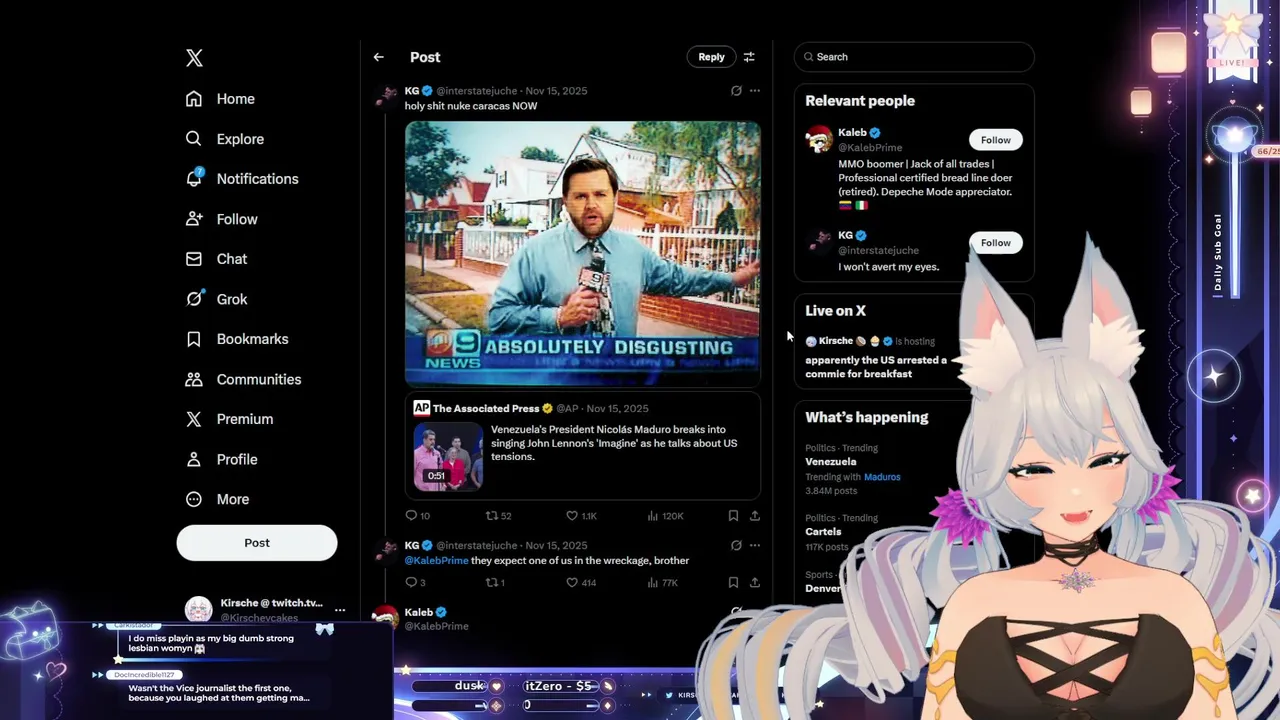Open The Associated Press quoted post
Screen dimensions: 1280x720
(582, 445)
